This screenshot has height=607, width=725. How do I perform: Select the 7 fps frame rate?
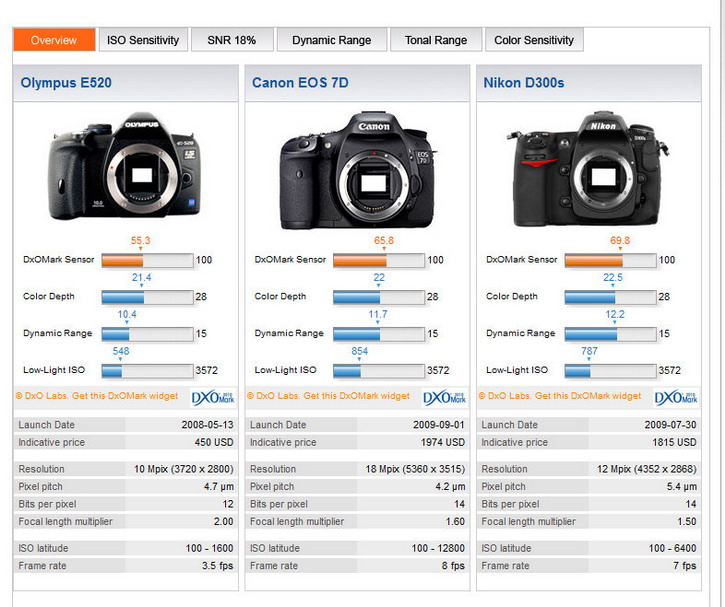pos(685,566)
